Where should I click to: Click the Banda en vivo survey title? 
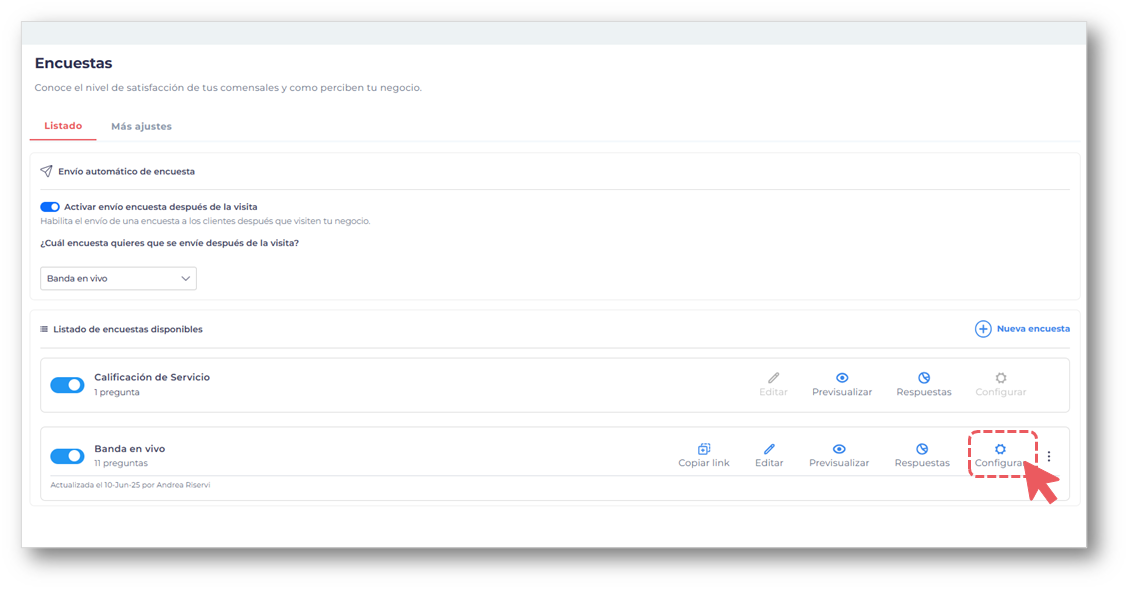tap(130, 449)
